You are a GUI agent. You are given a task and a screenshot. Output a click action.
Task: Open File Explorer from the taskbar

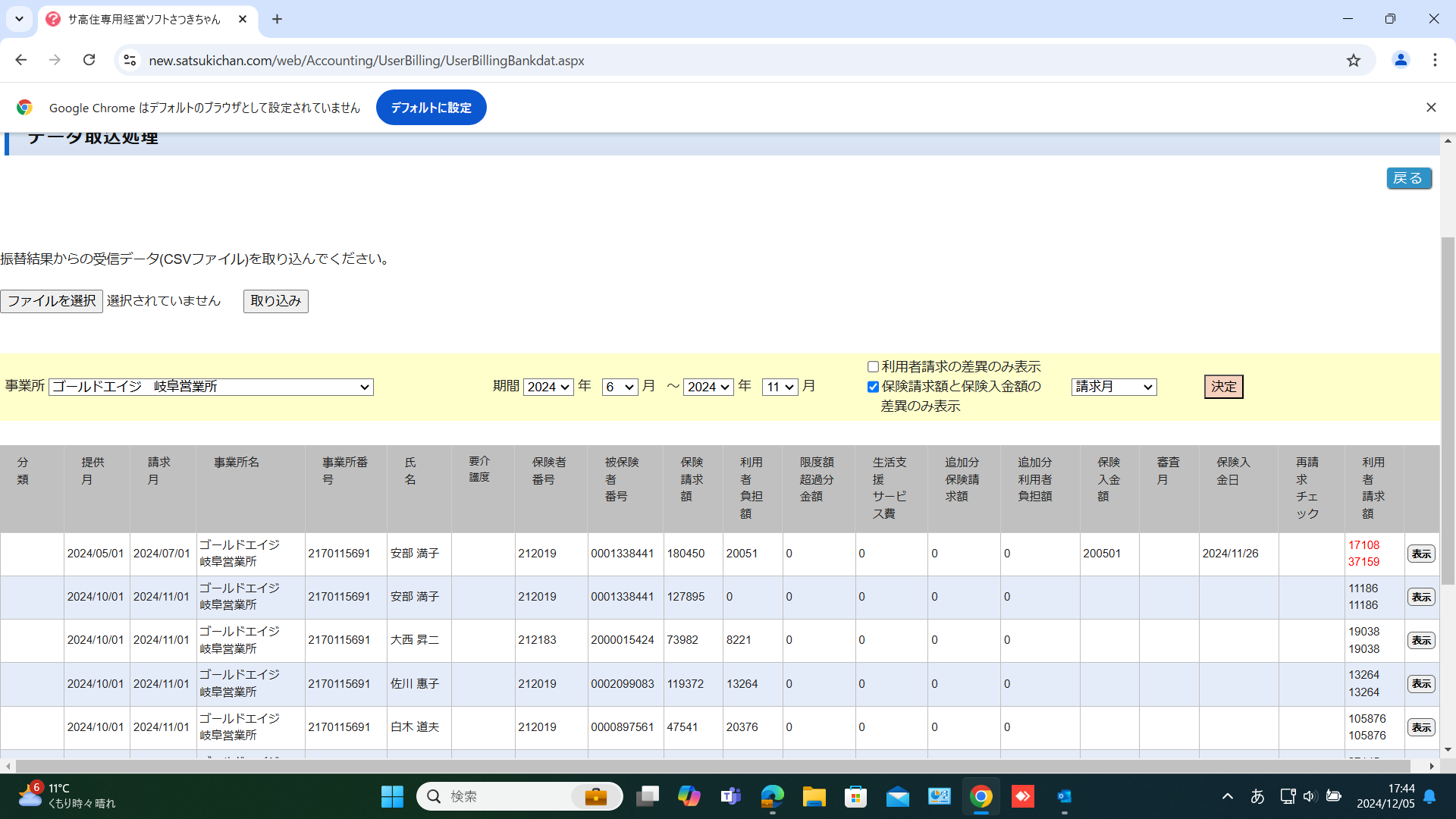pyautogui.click(x=814, y=796)
